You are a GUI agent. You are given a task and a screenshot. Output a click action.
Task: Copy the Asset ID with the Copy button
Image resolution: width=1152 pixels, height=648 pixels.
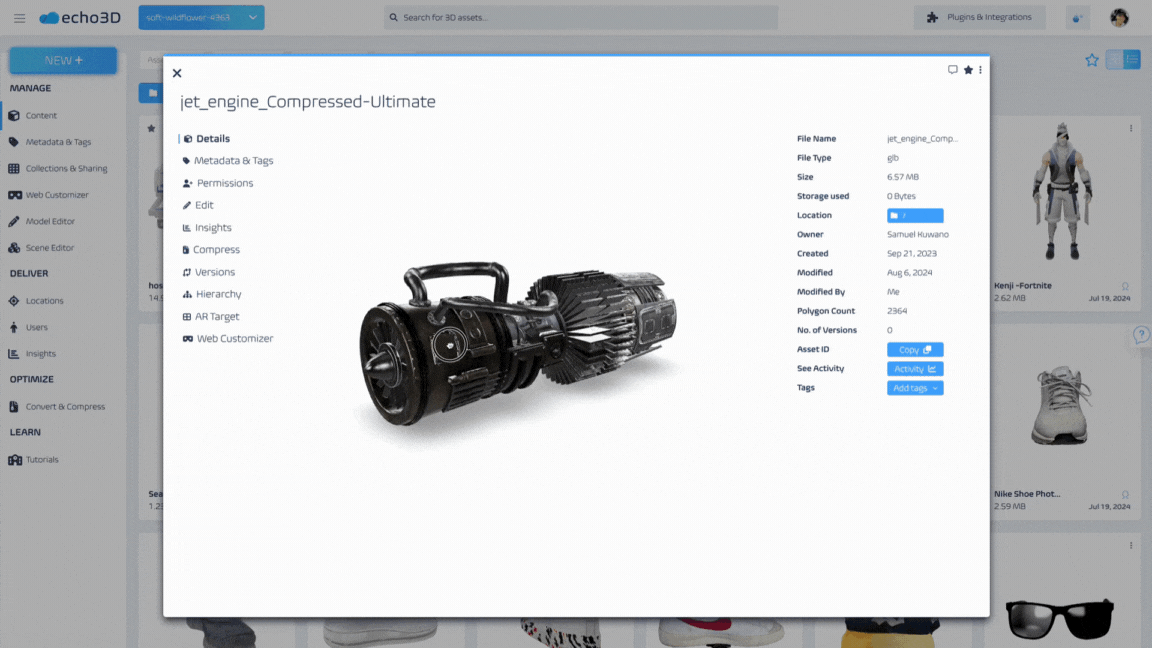coord(914,349)
